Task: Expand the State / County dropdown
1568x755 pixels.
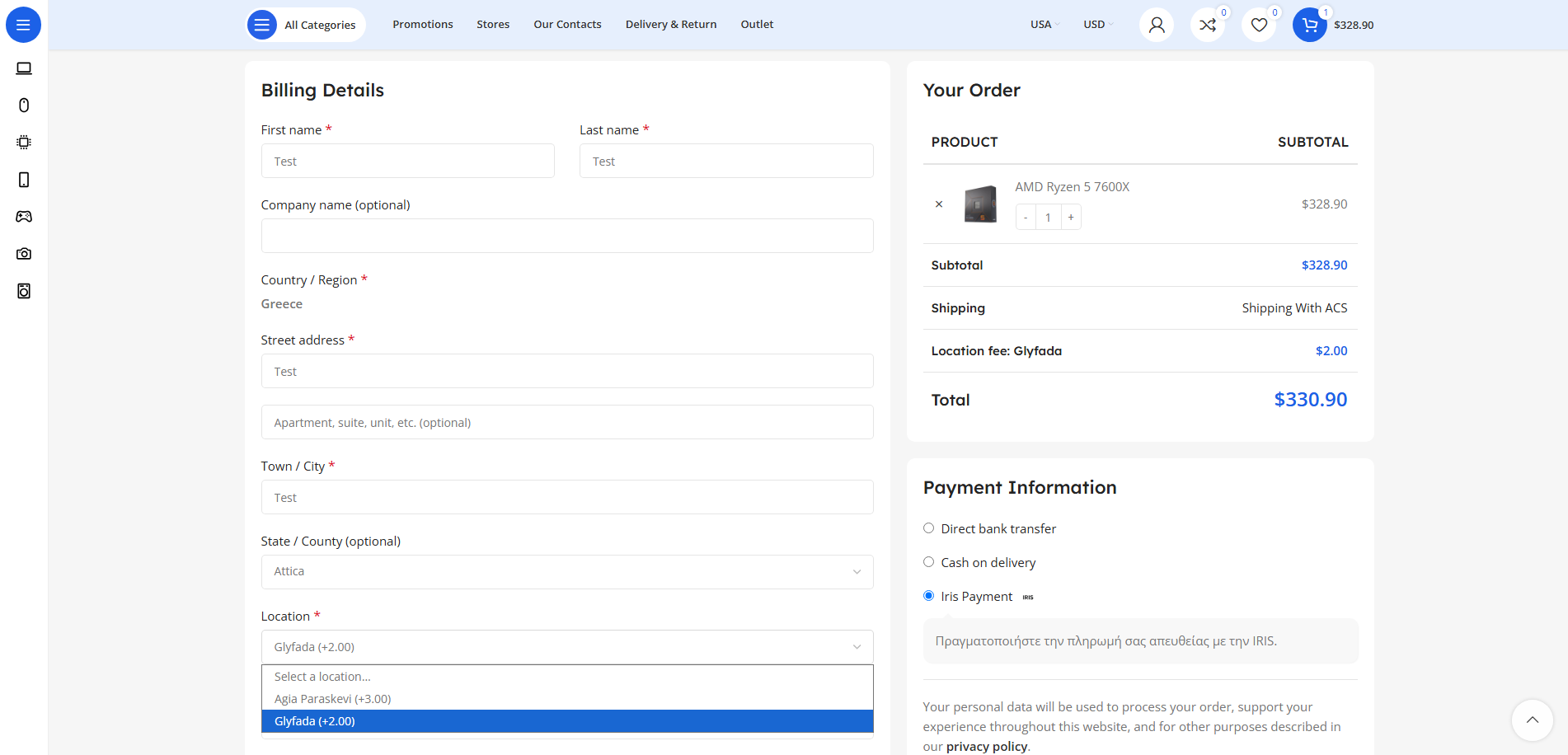Action: 567,572
